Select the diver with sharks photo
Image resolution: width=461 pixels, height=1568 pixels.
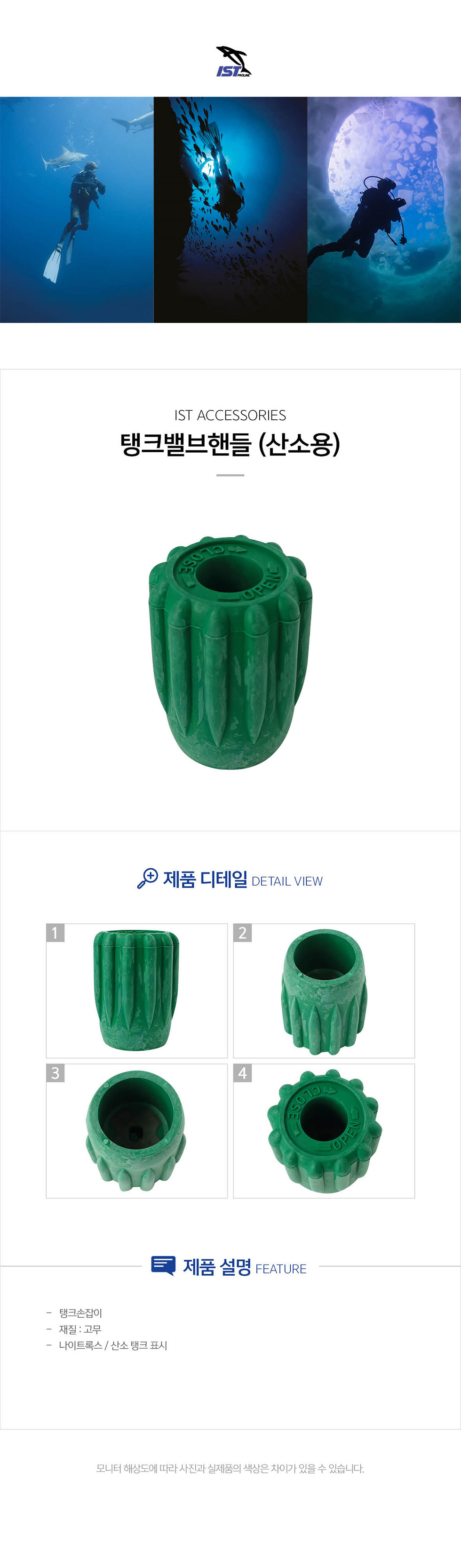(x=77, y=209)
